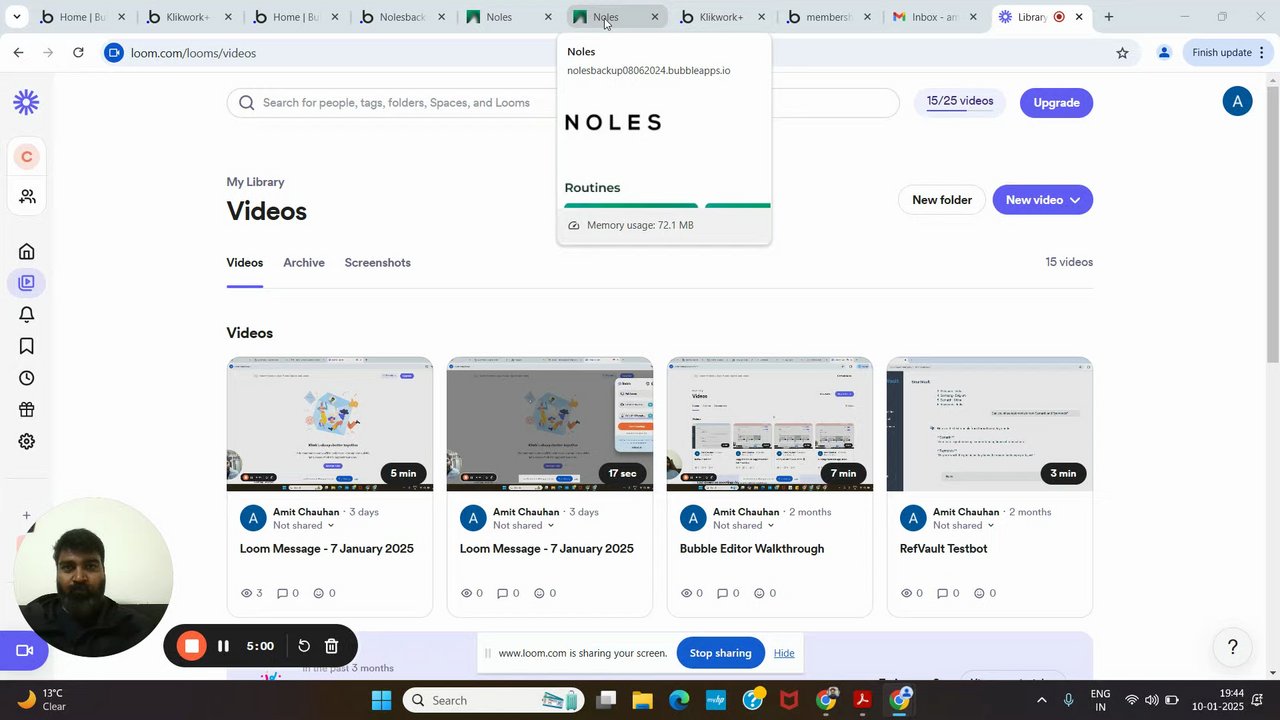Stop the Loom recording

[x=191, y=646]
